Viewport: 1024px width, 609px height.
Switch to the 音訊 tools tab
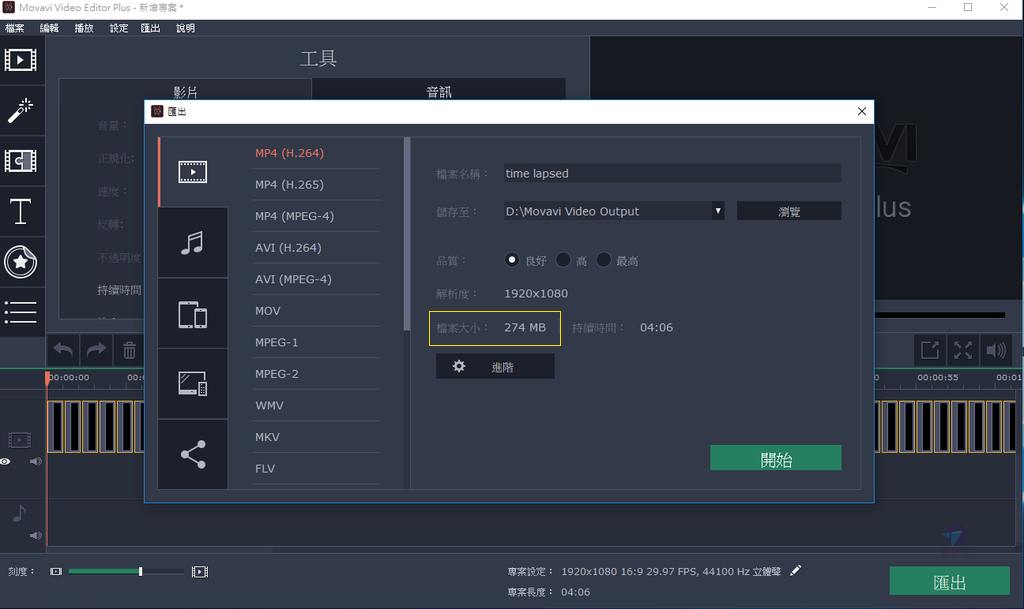pyautogui.click(x=439, y=90)
